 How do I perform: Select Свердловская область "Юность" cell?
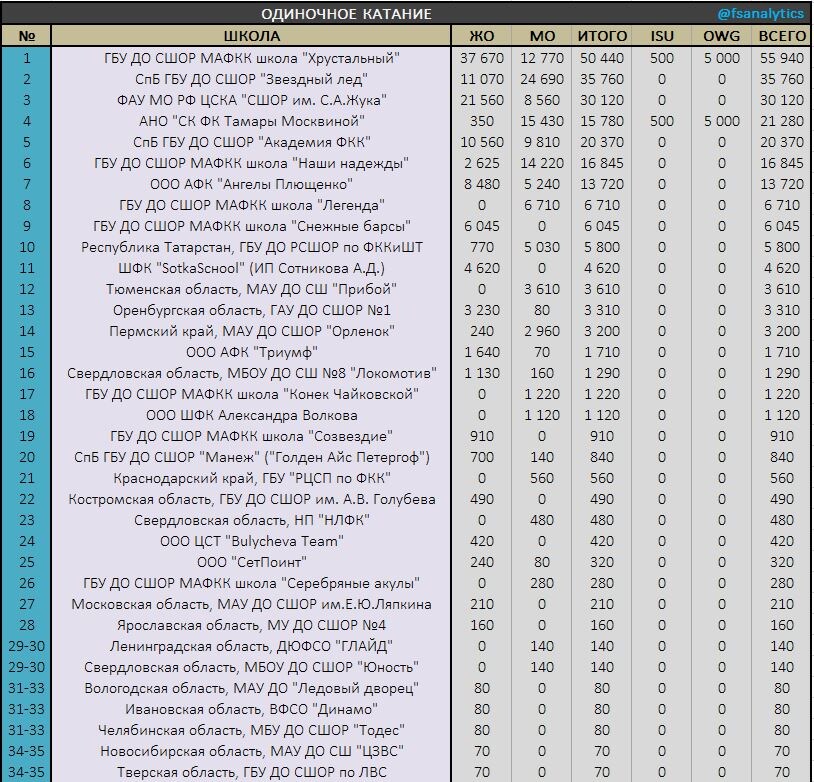251,668
